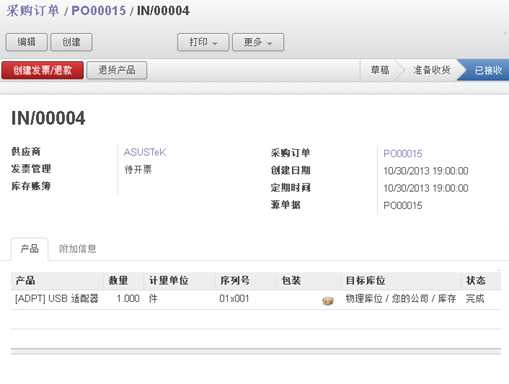
Task: Click the 定期时间 value 10/30/2013 19:00:00
Action: click(426, 188)
